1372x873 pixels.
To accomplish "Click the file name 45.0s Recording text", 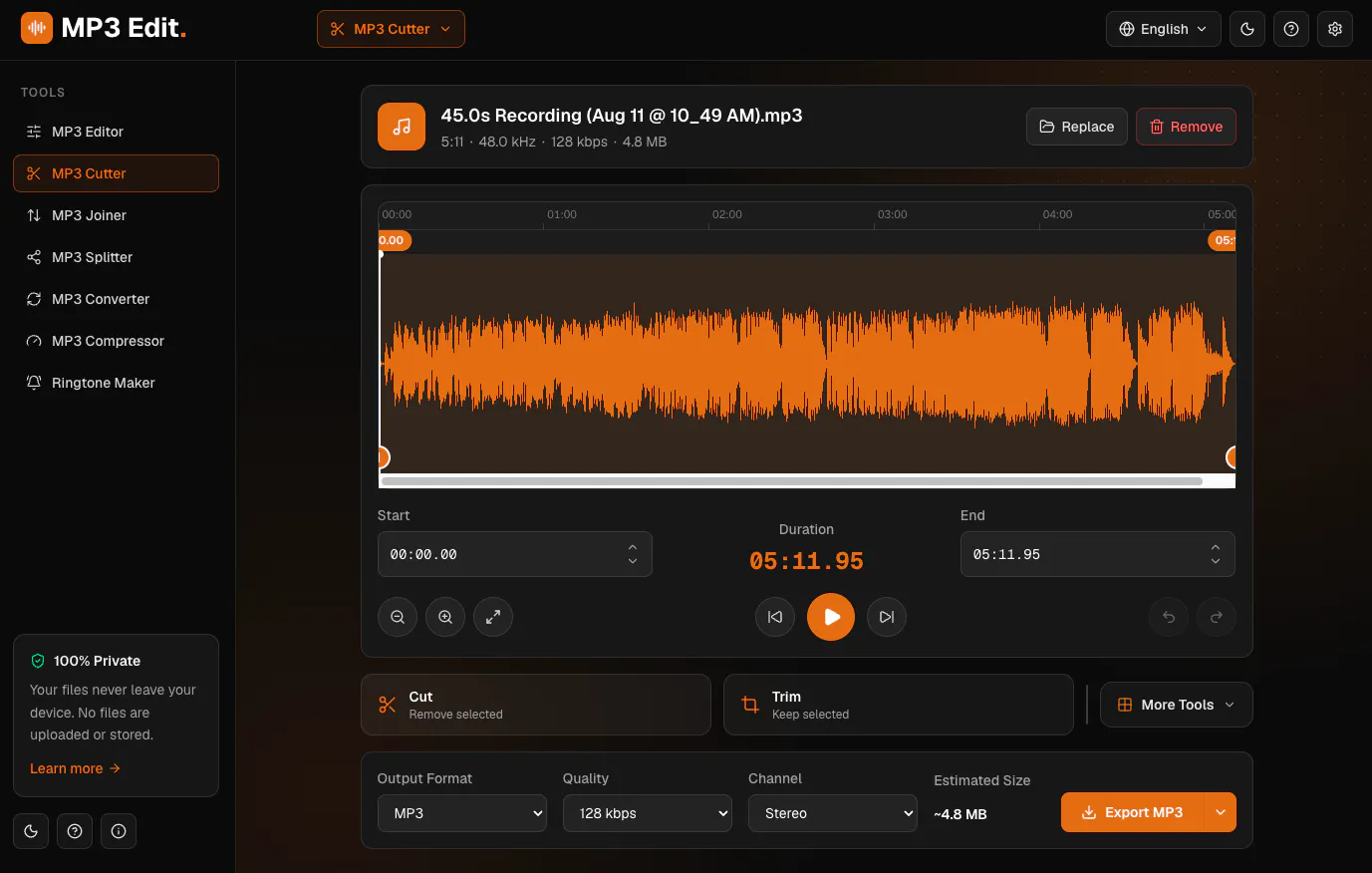I will tap(622, 116).
